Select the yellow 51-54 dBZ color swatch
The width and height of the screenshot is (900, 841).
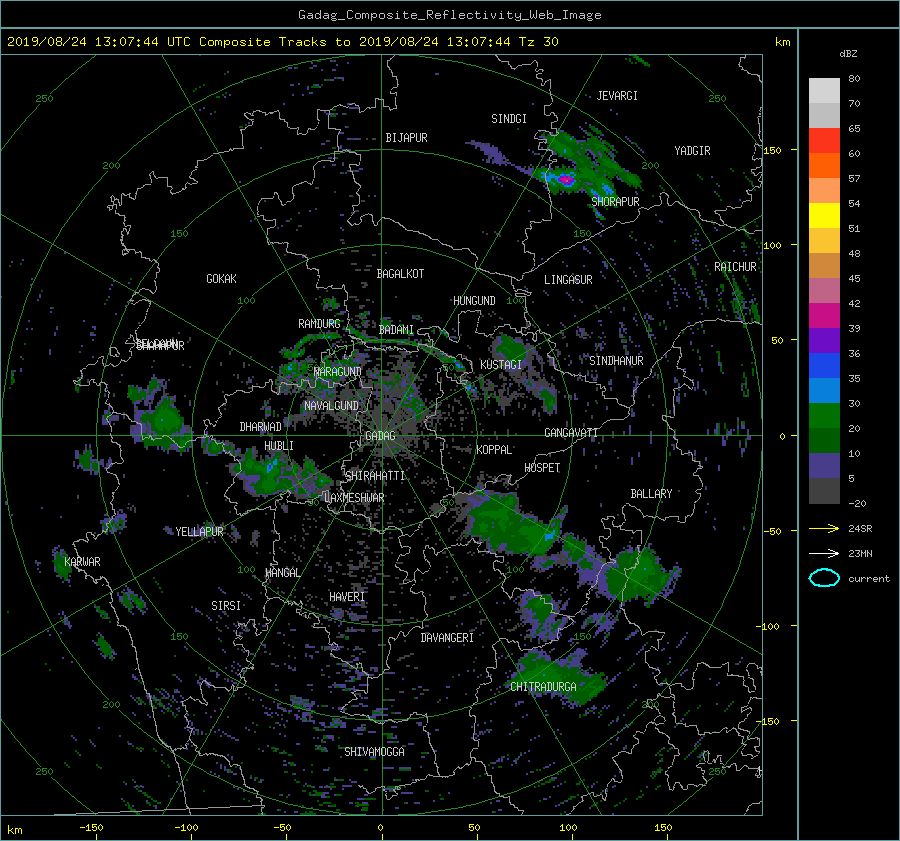[824, 216]
